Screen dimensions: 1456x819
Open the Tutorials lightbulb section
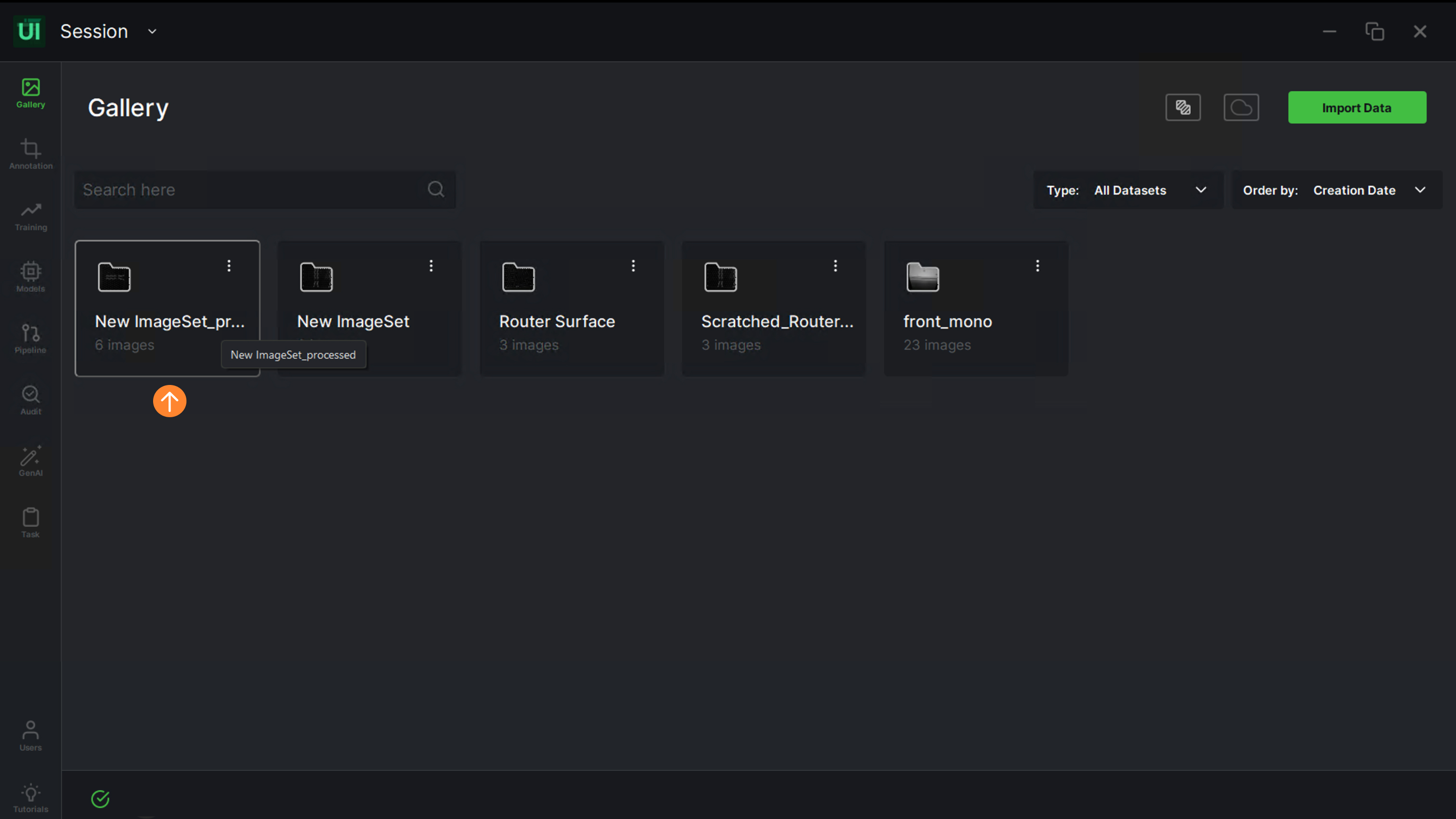pyautogui.click(x=30, y=797)
